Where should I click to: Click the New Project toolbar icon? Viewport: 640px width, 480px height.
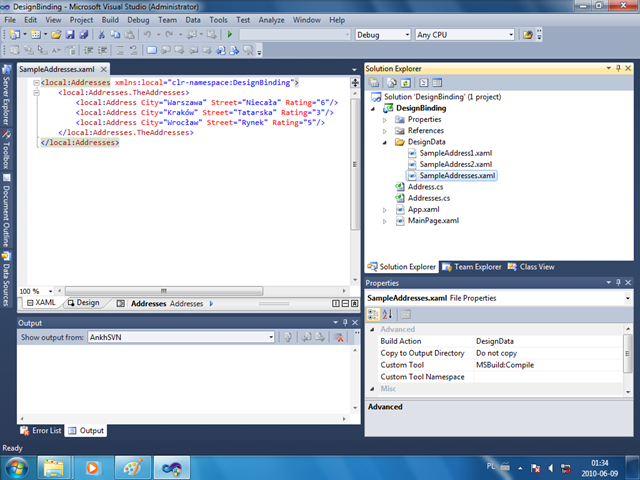tap(15, 35)
